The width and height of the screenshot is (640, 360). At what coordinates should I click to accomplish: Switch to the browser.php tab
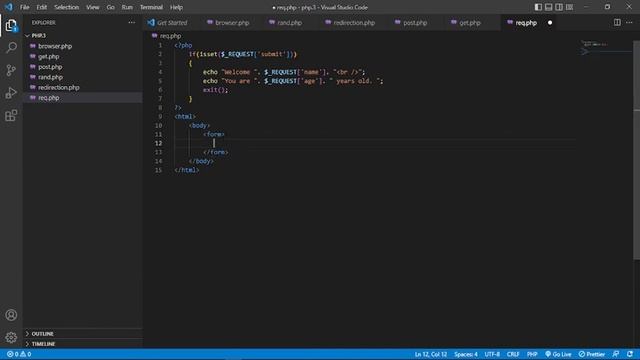232,23
